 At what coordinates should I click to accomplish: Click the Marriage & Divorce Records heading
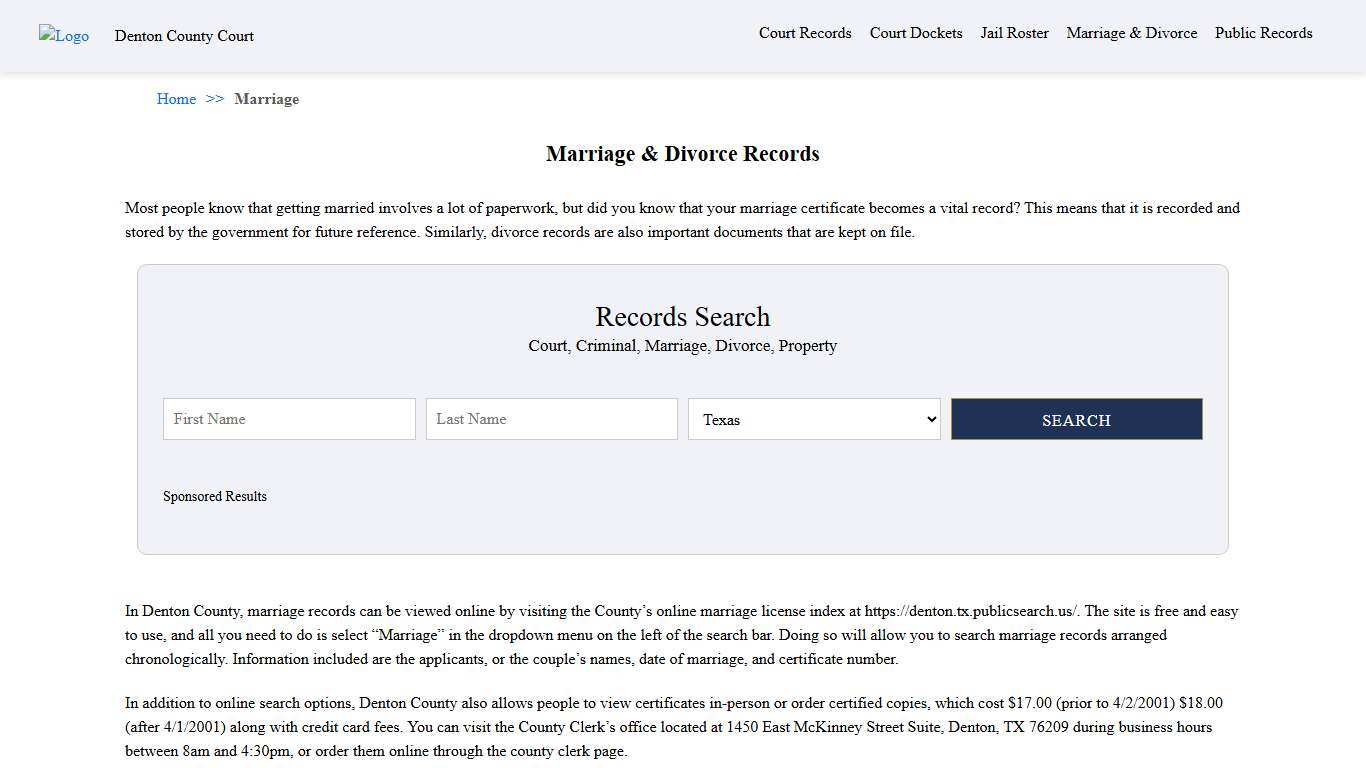tap(682, 154)
